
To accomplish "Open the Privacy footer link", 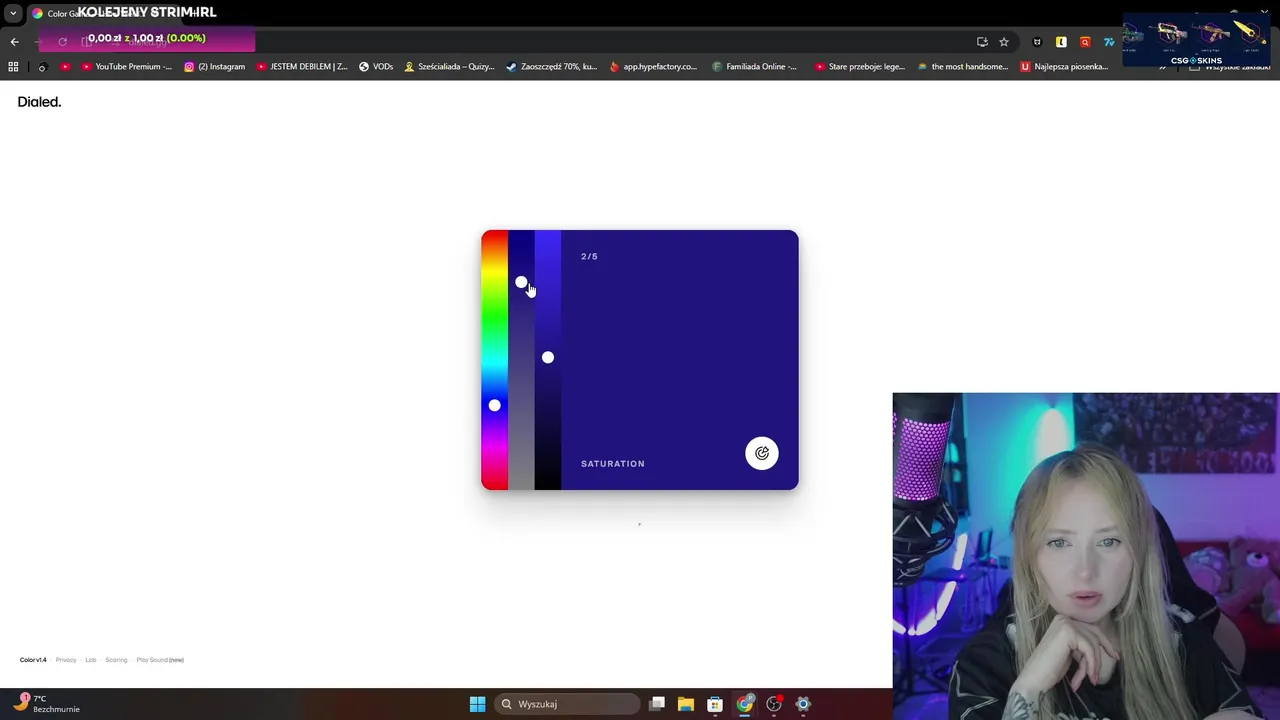I will [x=66, y=660].
